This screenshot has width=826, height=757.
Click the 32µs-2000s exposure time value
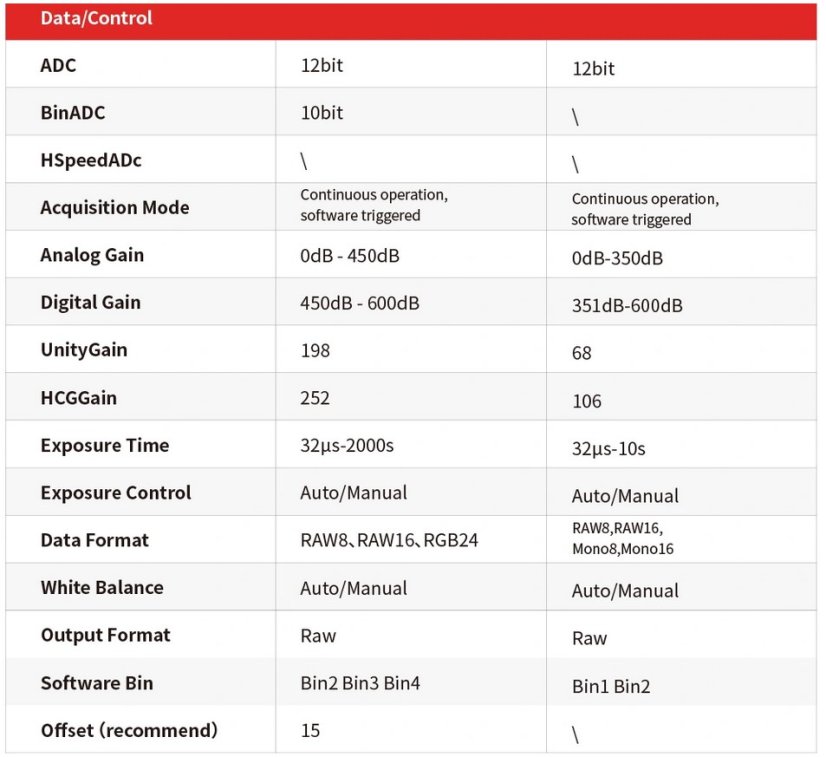click(347, 445)
